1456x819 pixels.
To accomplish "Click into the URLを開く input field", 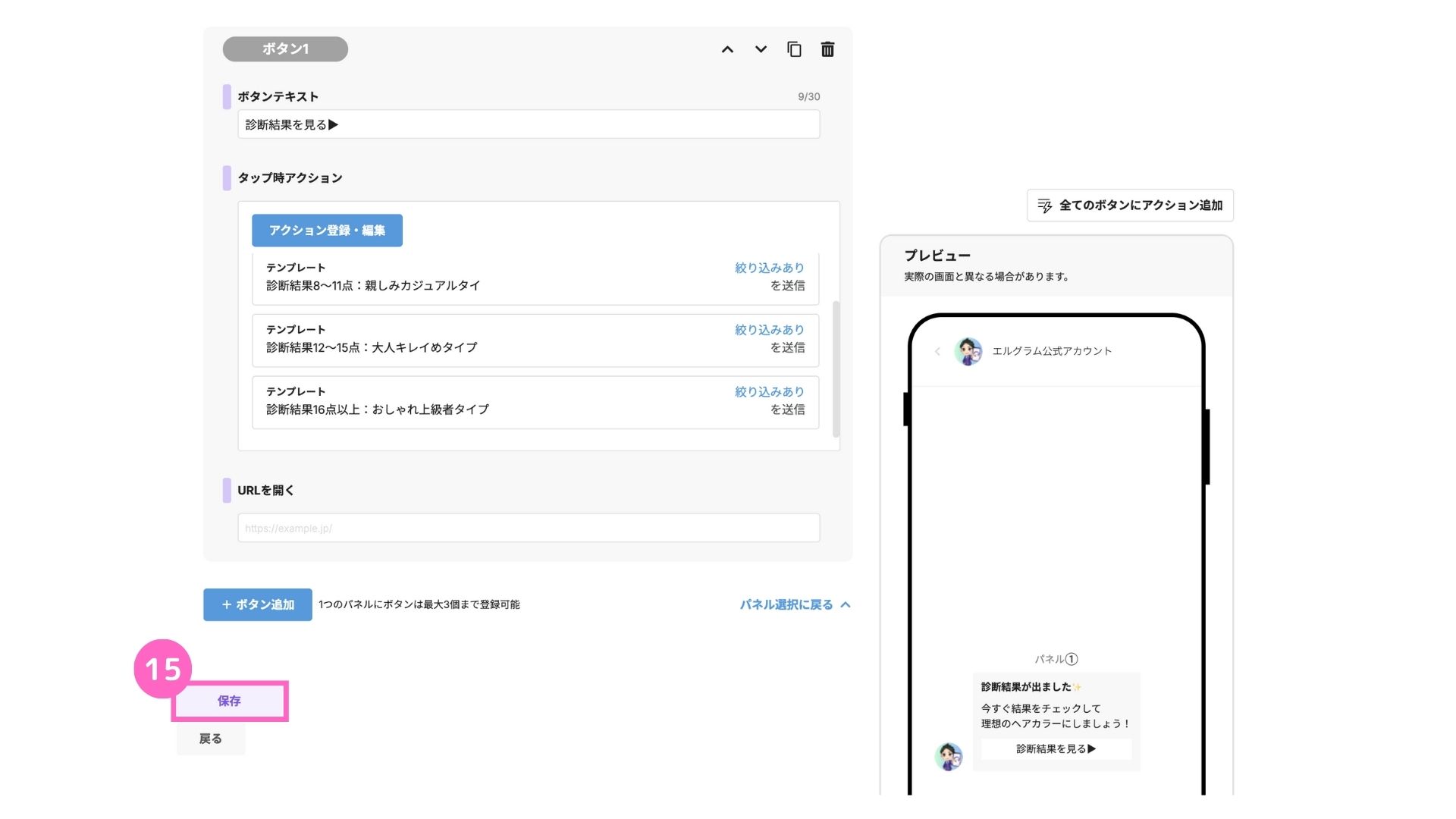I will pos(529,528).
